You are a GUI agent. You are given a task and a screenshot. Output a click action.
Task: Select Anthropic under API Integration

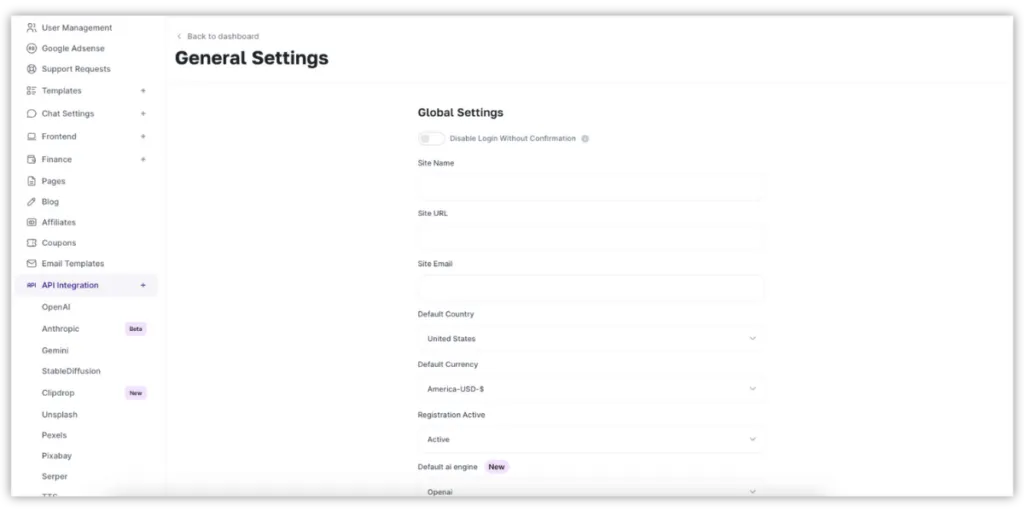click(x=60, y=329)
